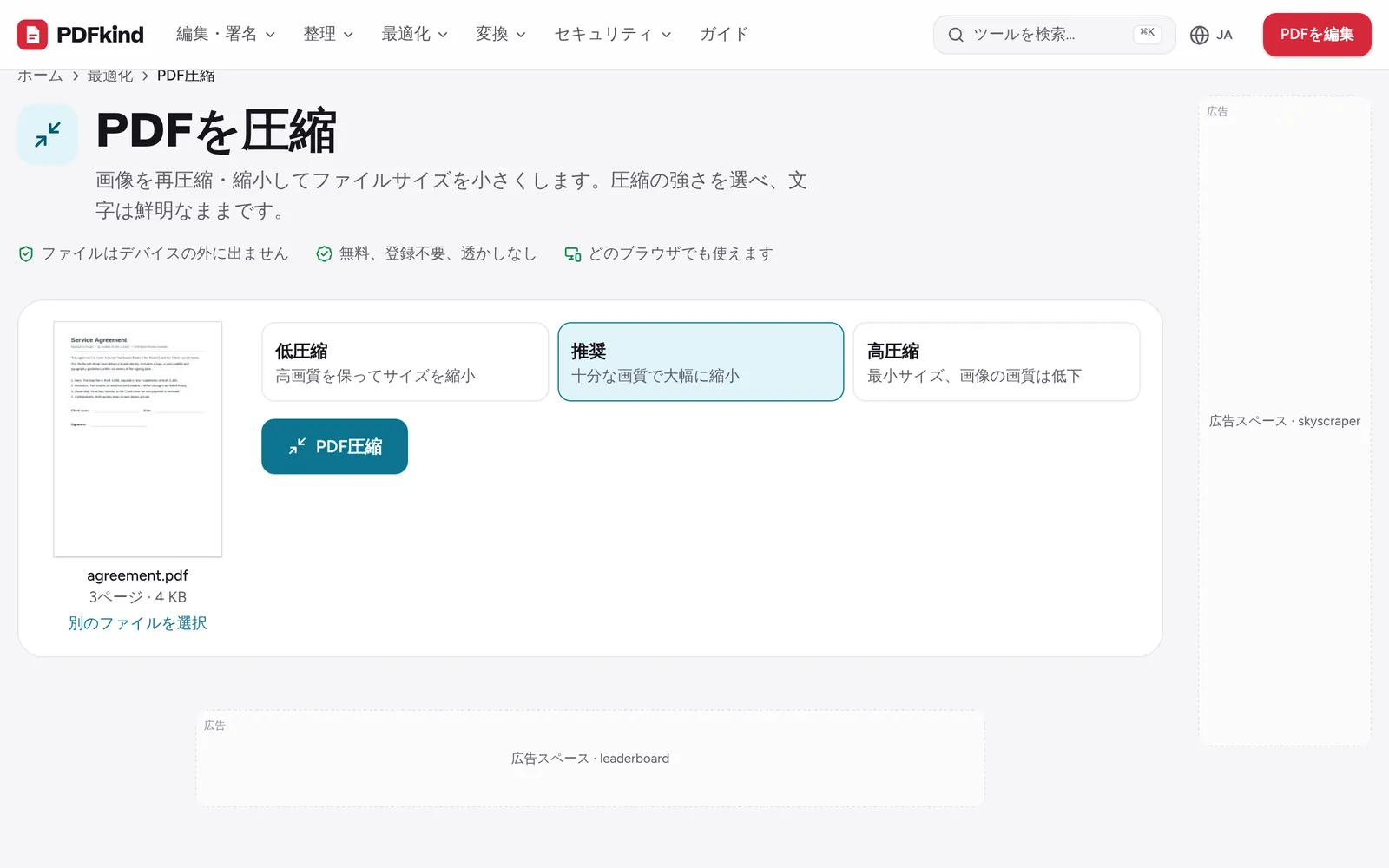This screenshot has height=868, width=1389.
Task: Click the shield icon next to ファイルはデバイスの外に出ません
Action: tap(26, 253)
